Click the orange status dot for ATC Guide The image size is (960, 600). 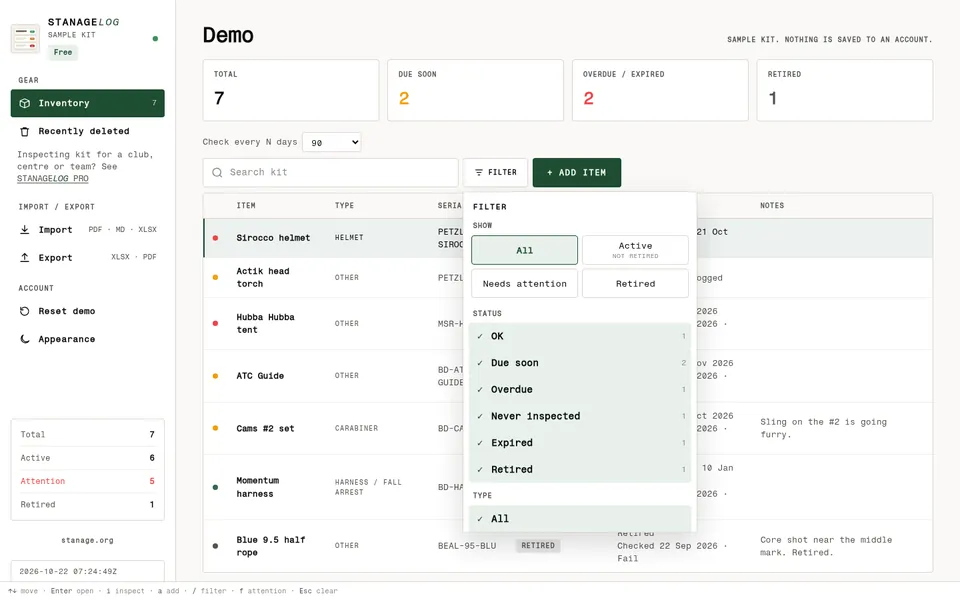[216, 376]
